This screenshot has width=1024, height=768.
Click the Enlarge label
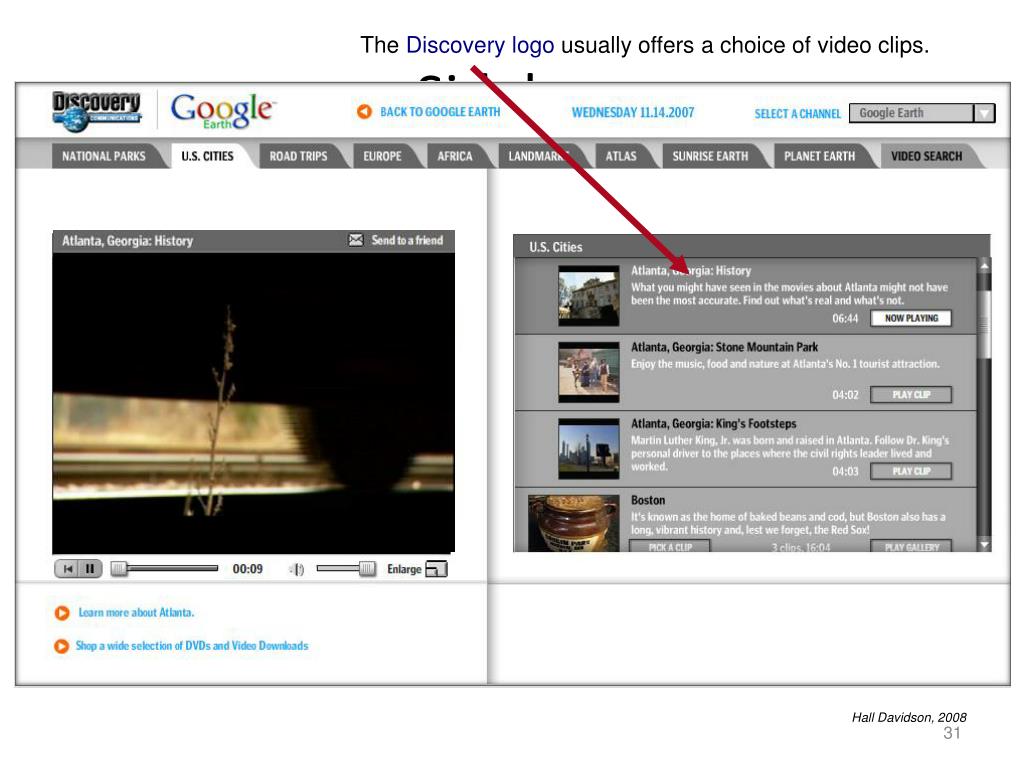[x=404, y=569]
